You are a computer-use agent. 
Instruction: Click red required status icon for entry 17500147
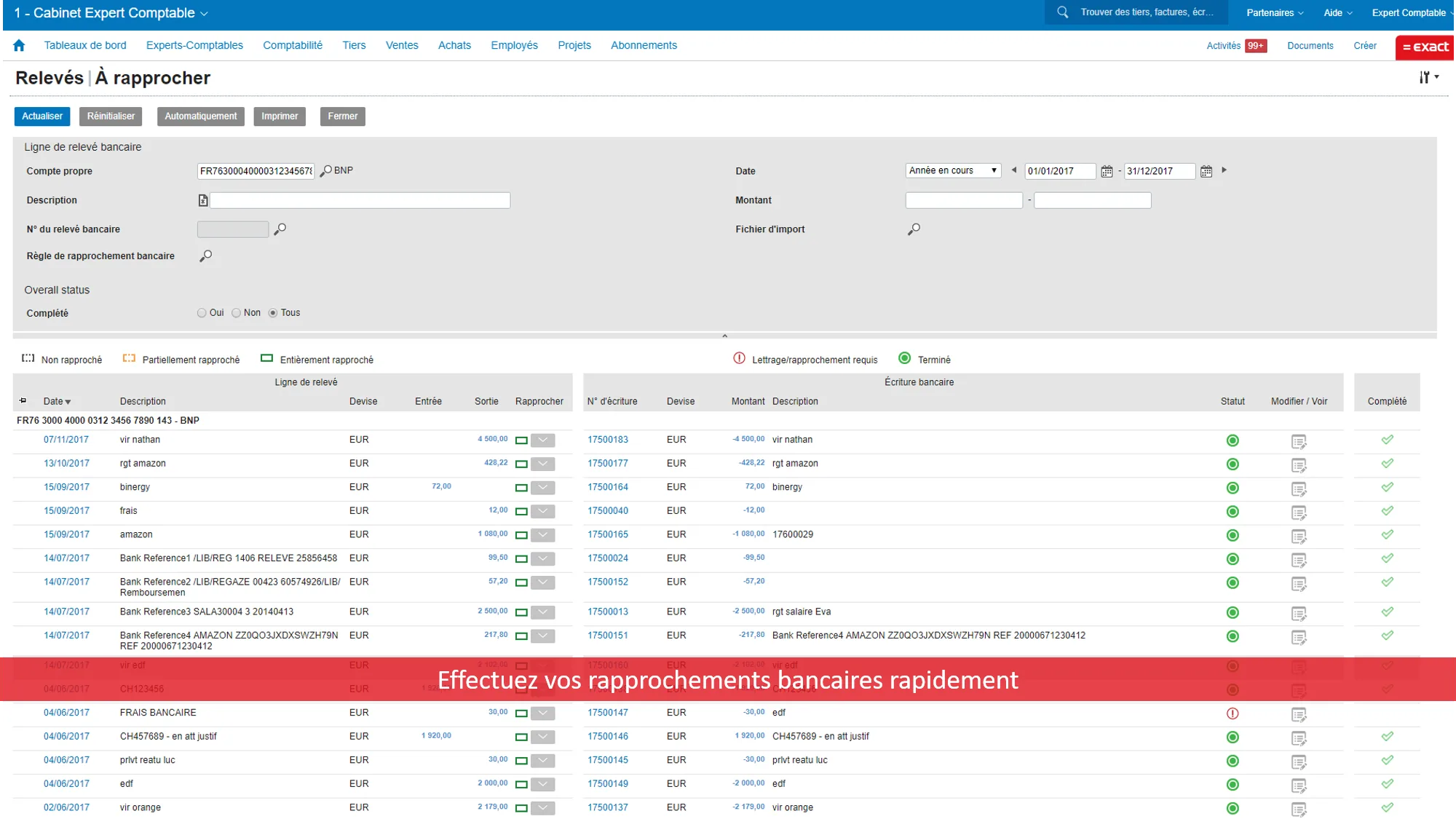[x=1233, y=713]
